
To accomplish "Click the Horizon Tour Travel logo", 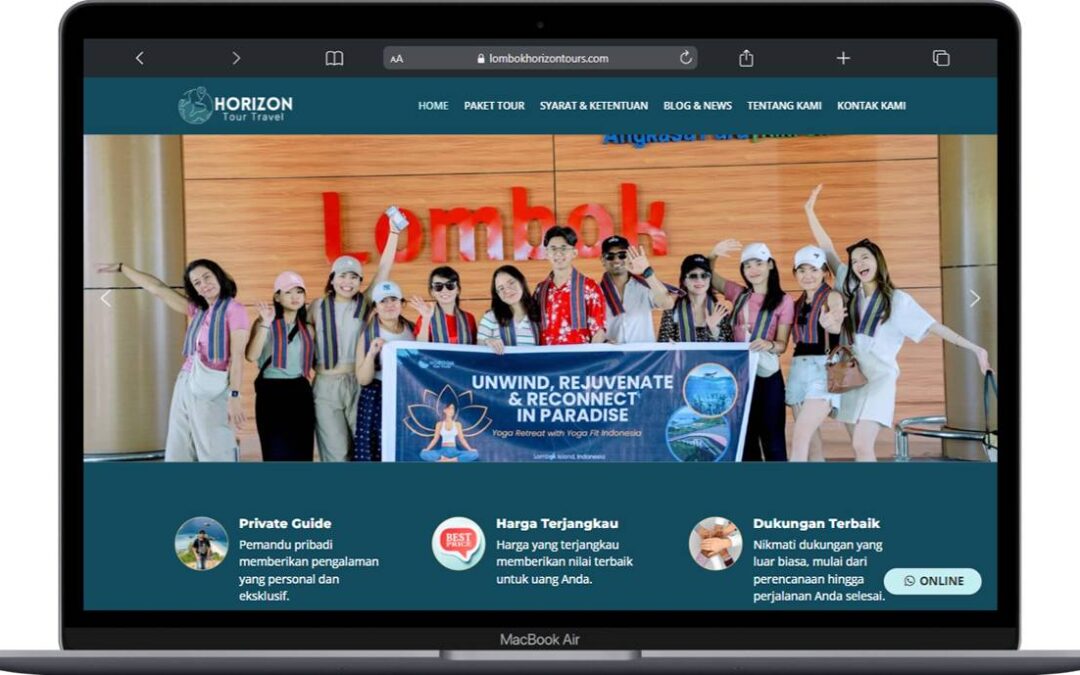I will pos(236,105).
